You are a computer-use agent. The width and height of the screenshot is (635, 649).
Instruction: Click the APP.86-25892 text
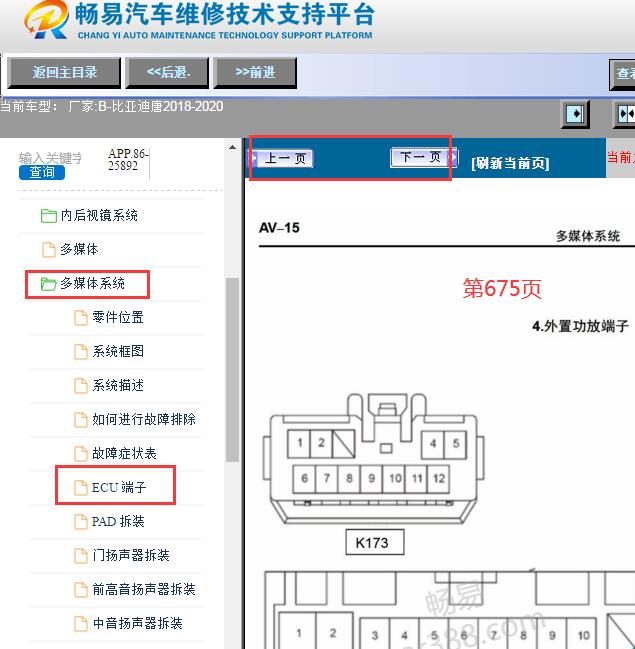click(128, 160)
